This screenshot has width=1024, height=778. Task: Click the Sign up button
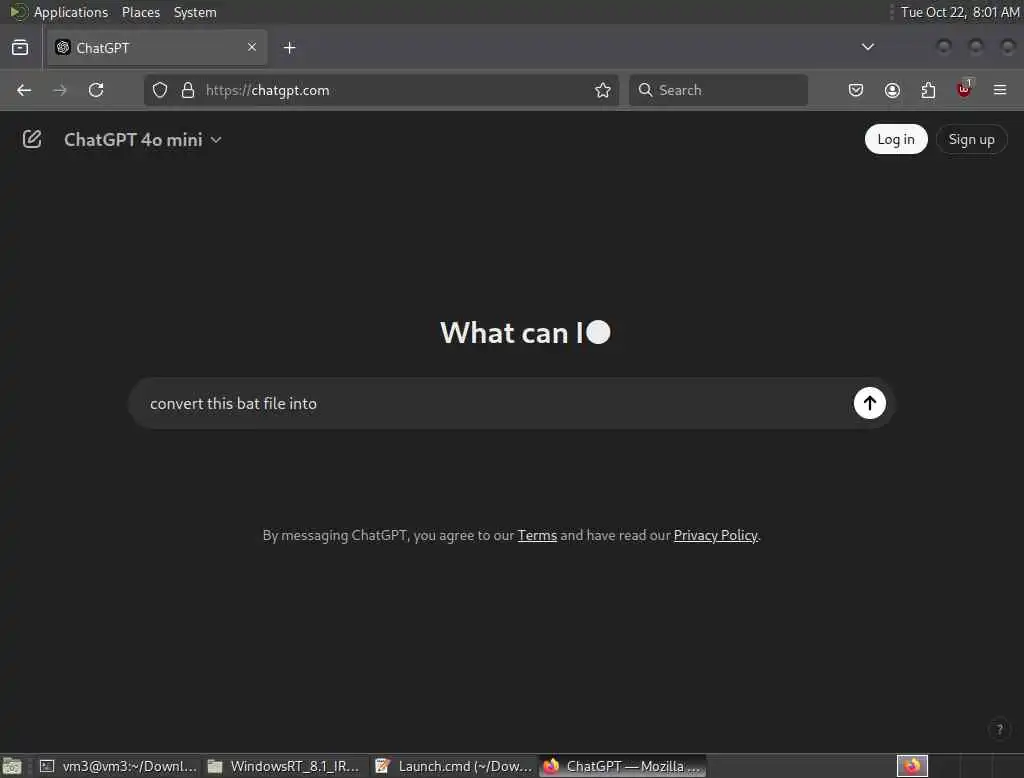(971, 139)
